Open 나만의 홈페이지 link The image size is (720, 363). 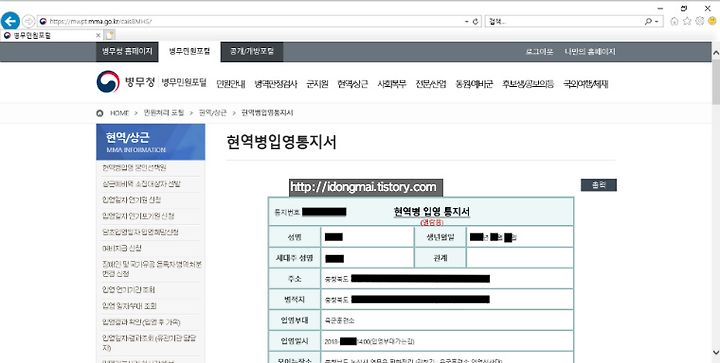(590, 52)
